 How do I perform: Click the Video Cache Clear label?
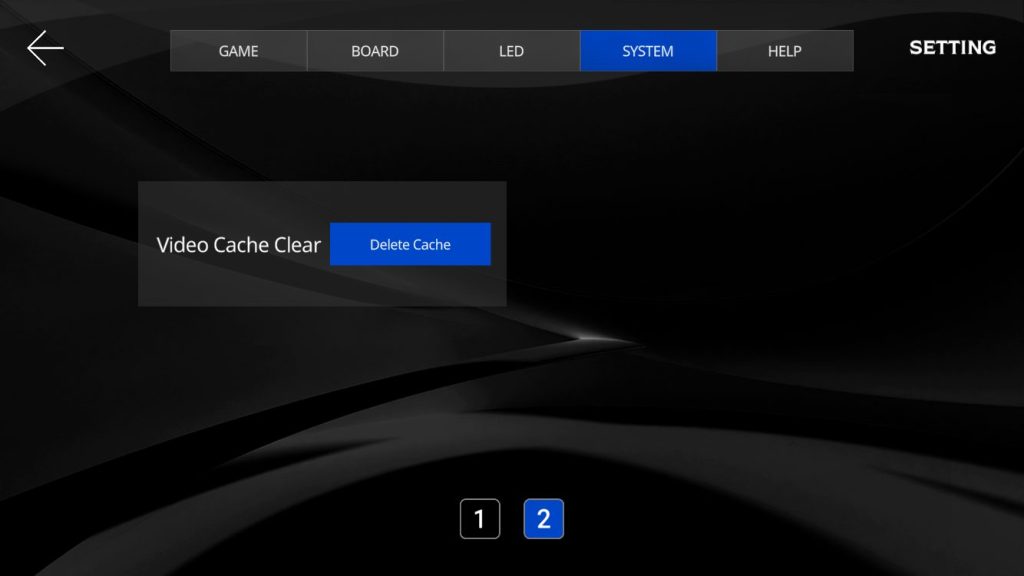238,245
